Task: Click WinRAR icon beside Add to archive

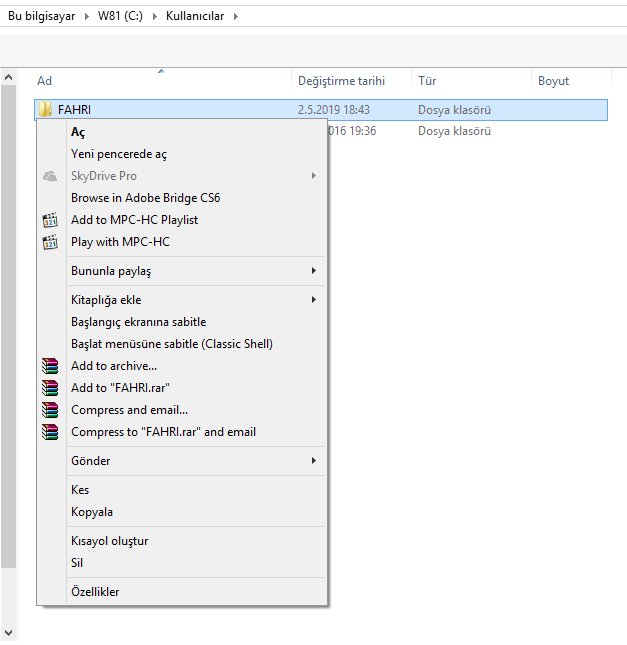Action: point(50,366)
